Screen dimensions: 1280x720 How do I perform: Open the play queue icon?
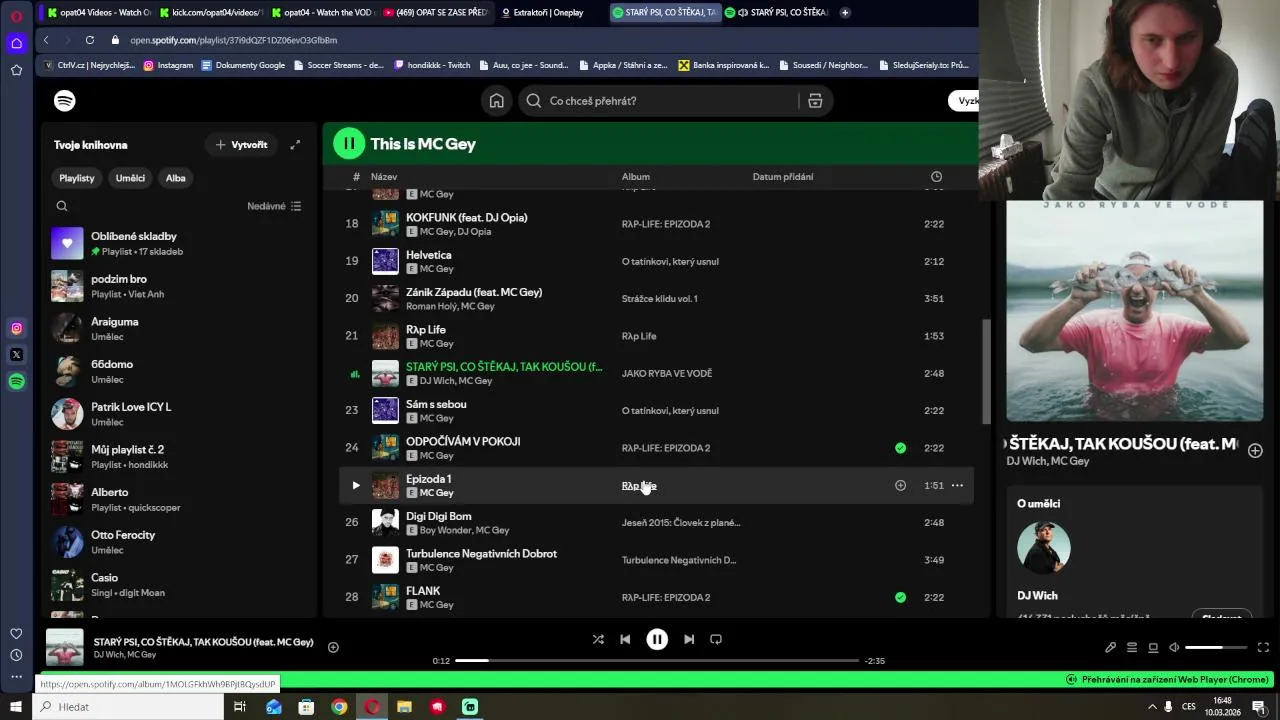(x=1132, y=647)
